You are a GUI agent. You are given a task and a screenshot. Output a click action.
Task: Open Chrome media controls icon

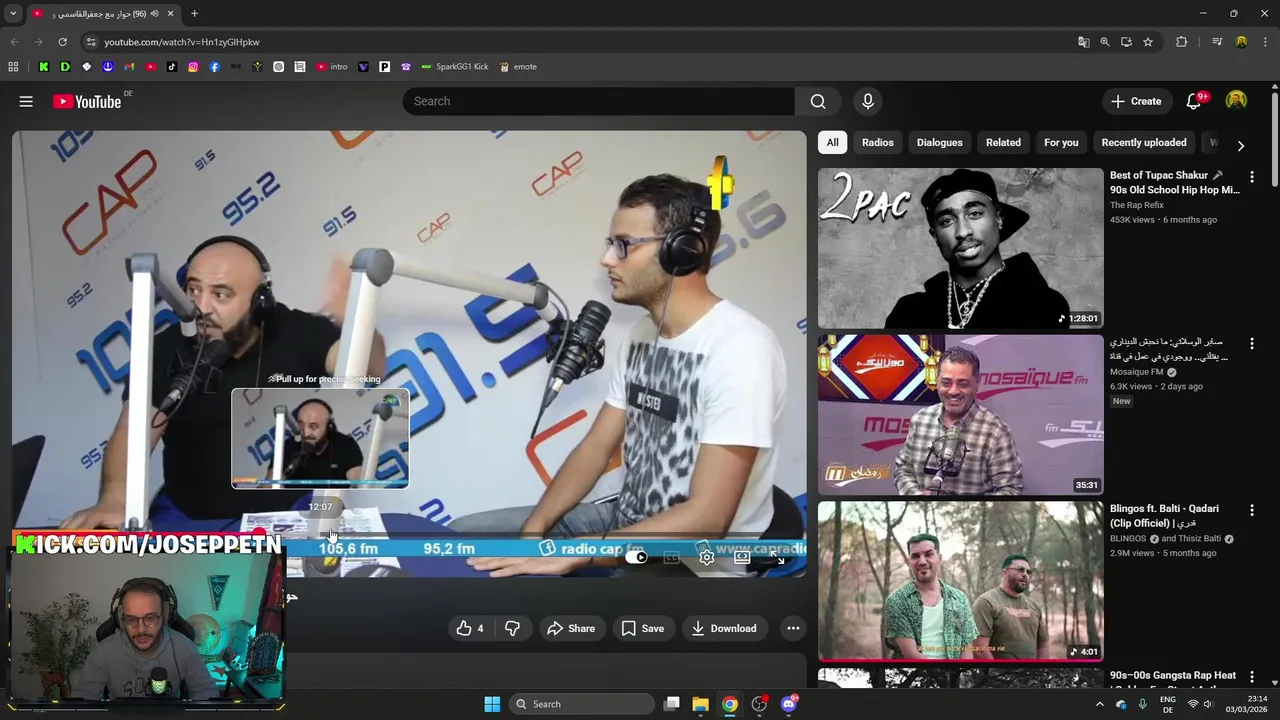pyautogui.click(x=1216, y=42)
